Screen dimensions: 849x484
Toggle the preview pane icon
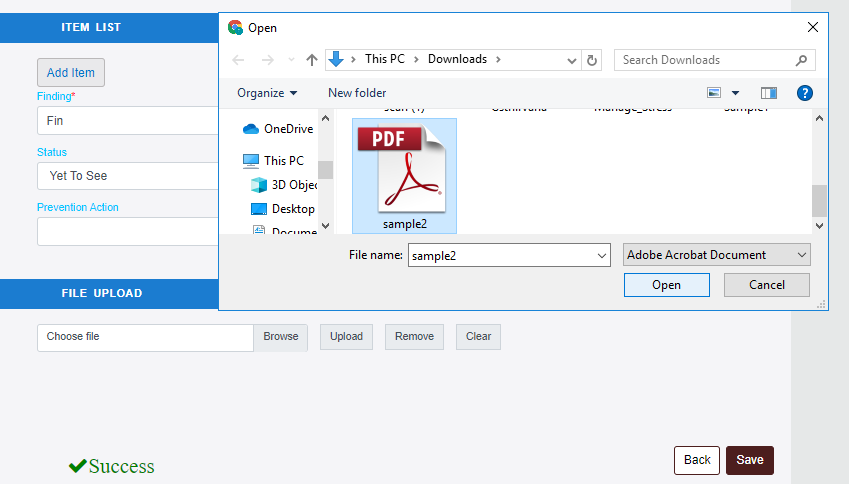[768, 93]
